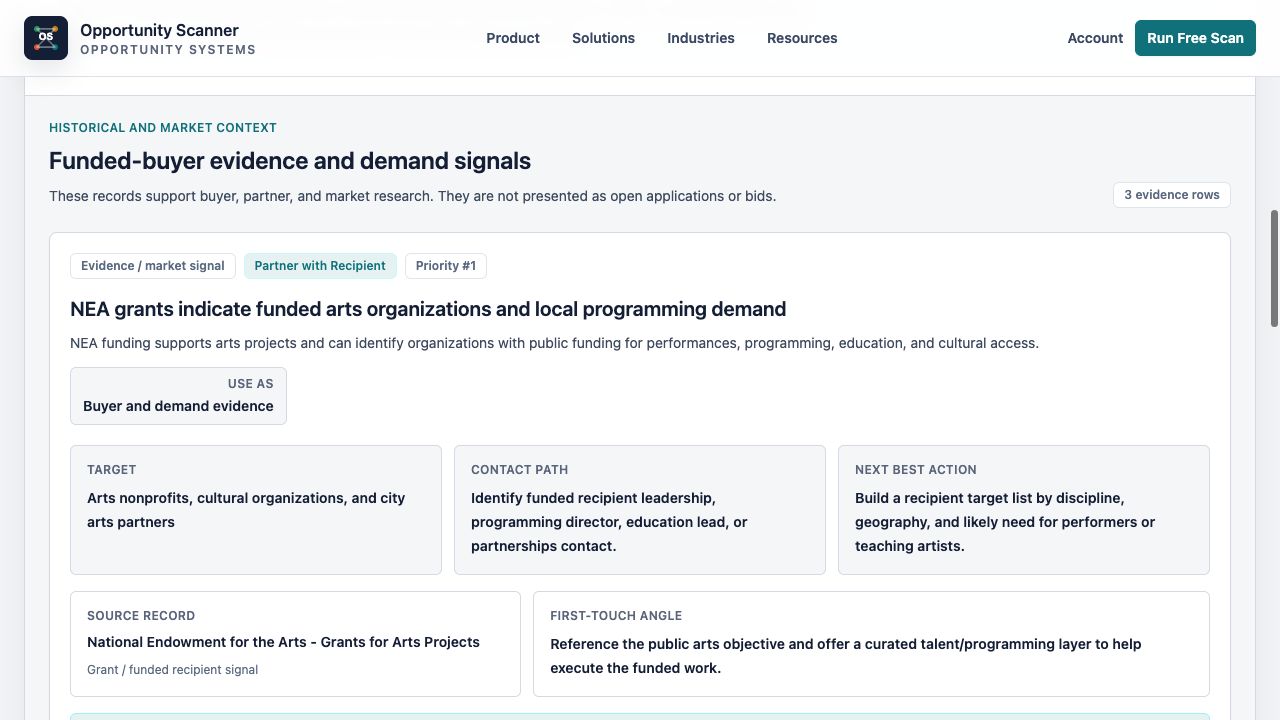Open the Product menu
This screenshot has width=1280, height=720.
click(513, 38)
